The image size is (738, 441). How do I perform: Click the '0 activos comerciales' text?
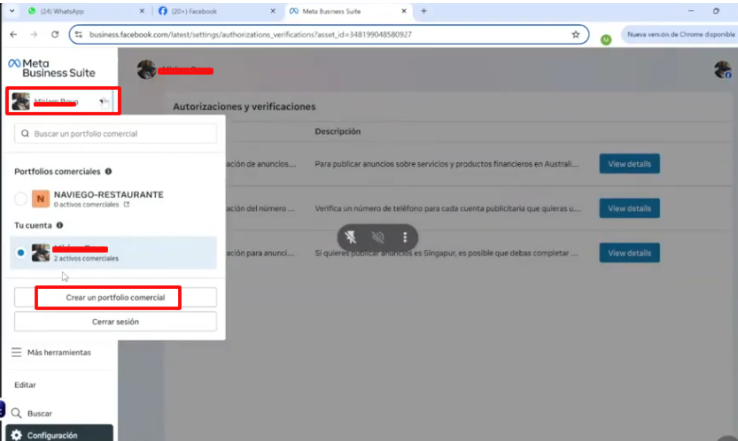[x=86, y=204]
